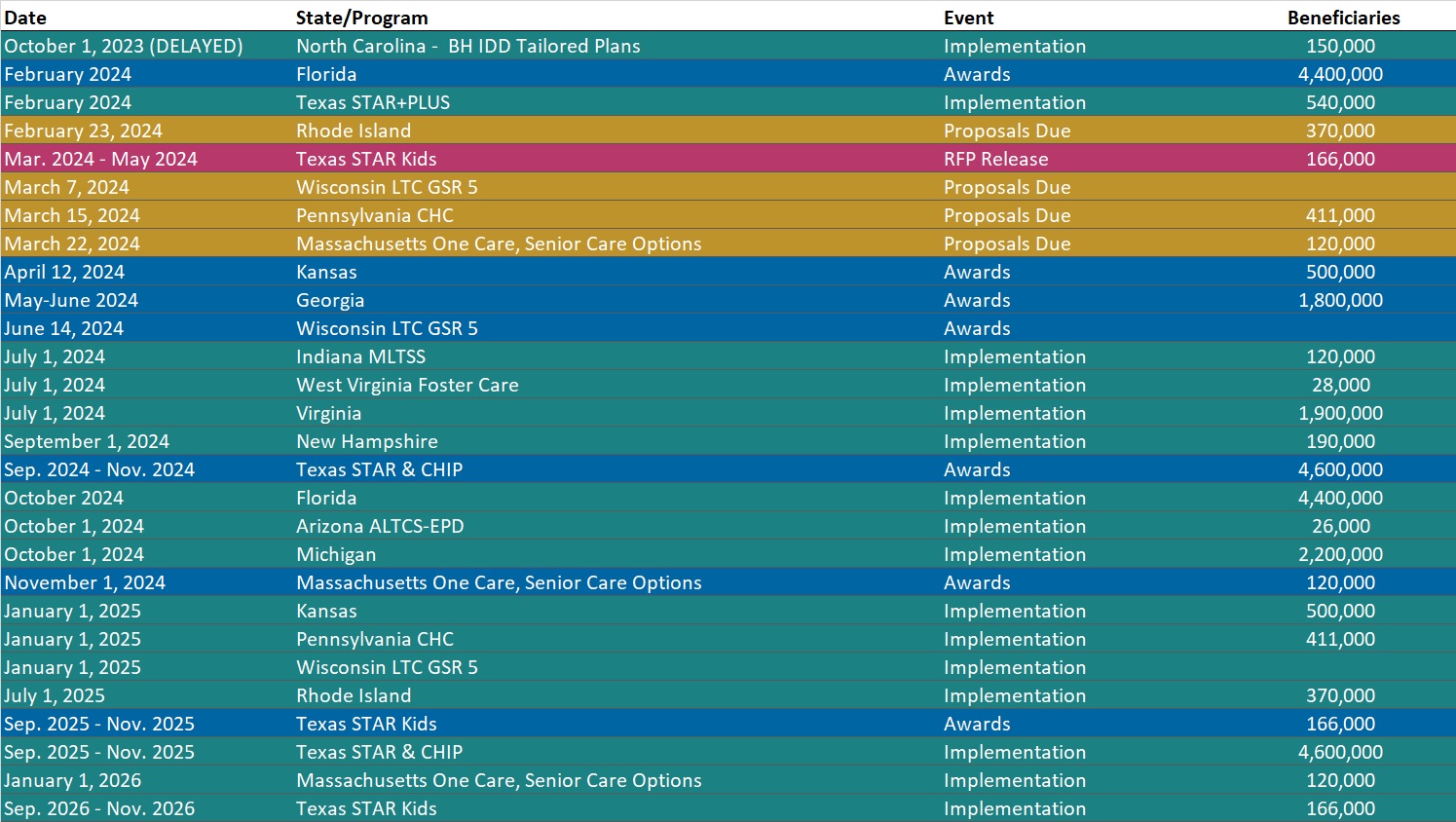Click the North Carolina BH IDD Tailored Plans cell

tap(467, 46)
